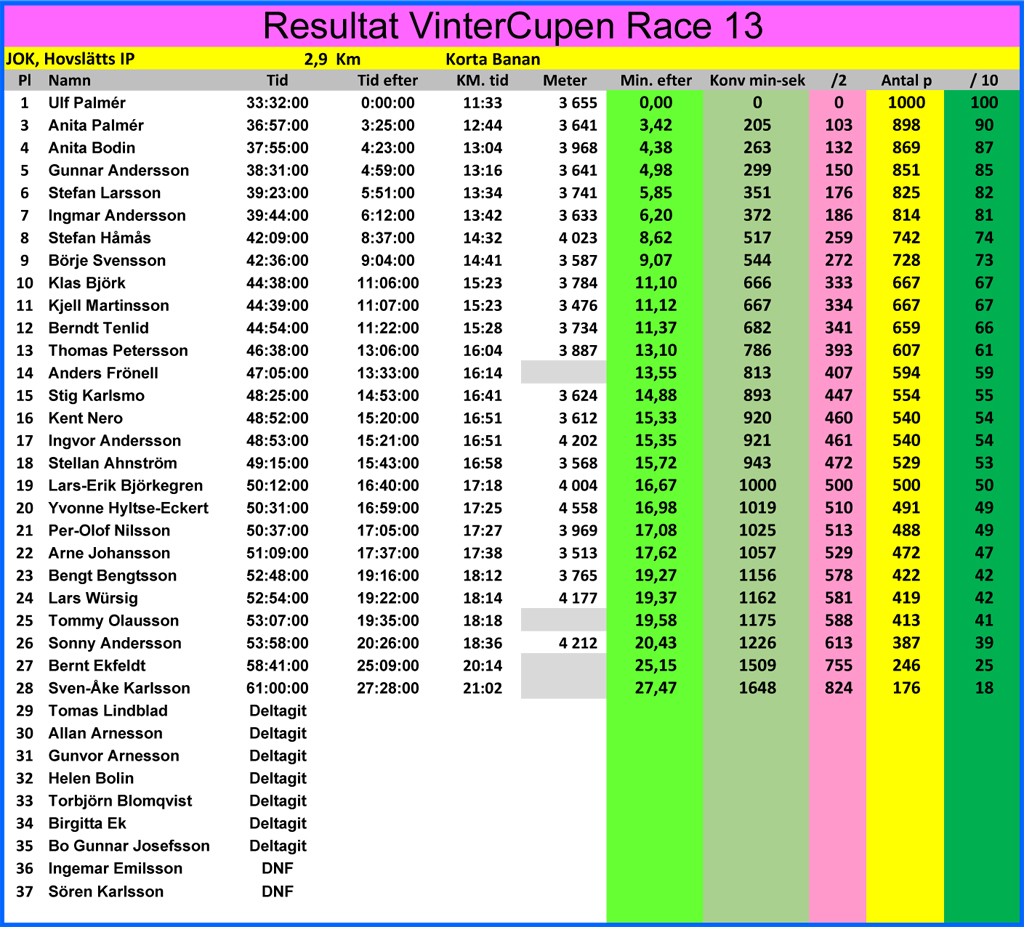Select the name 'Gunvor Arnesson'
1024x927 pixels.
click(x=114, y=756)
